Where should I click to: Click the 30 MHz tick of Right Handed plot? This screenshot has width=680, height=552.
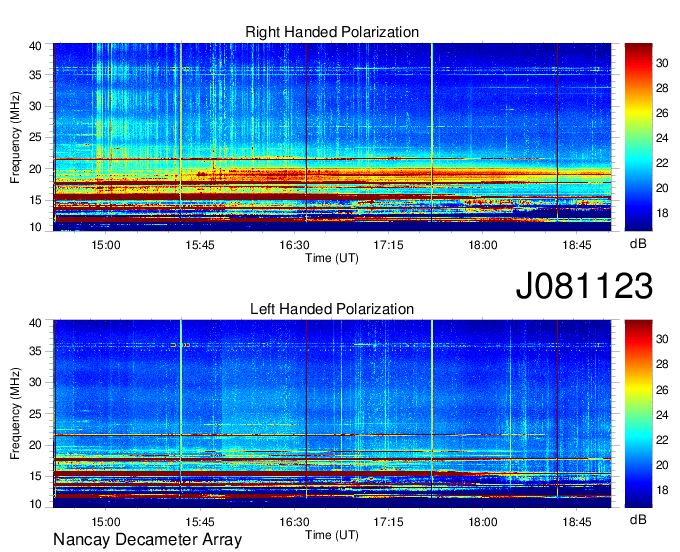click(35, 106)
